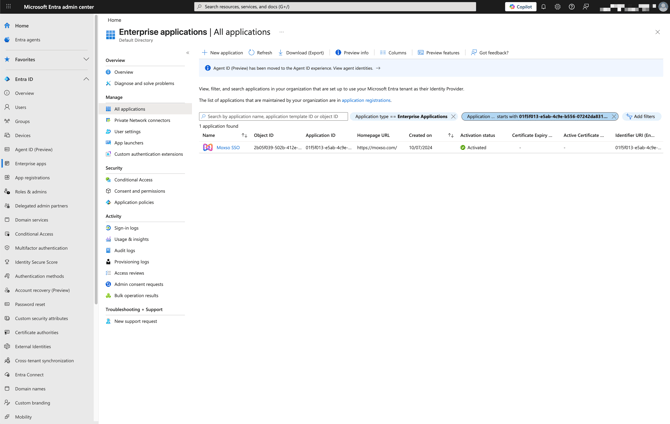This screenshot has width=670, height=424.
Task: Open the Copilot assistant
Action: 520,7
